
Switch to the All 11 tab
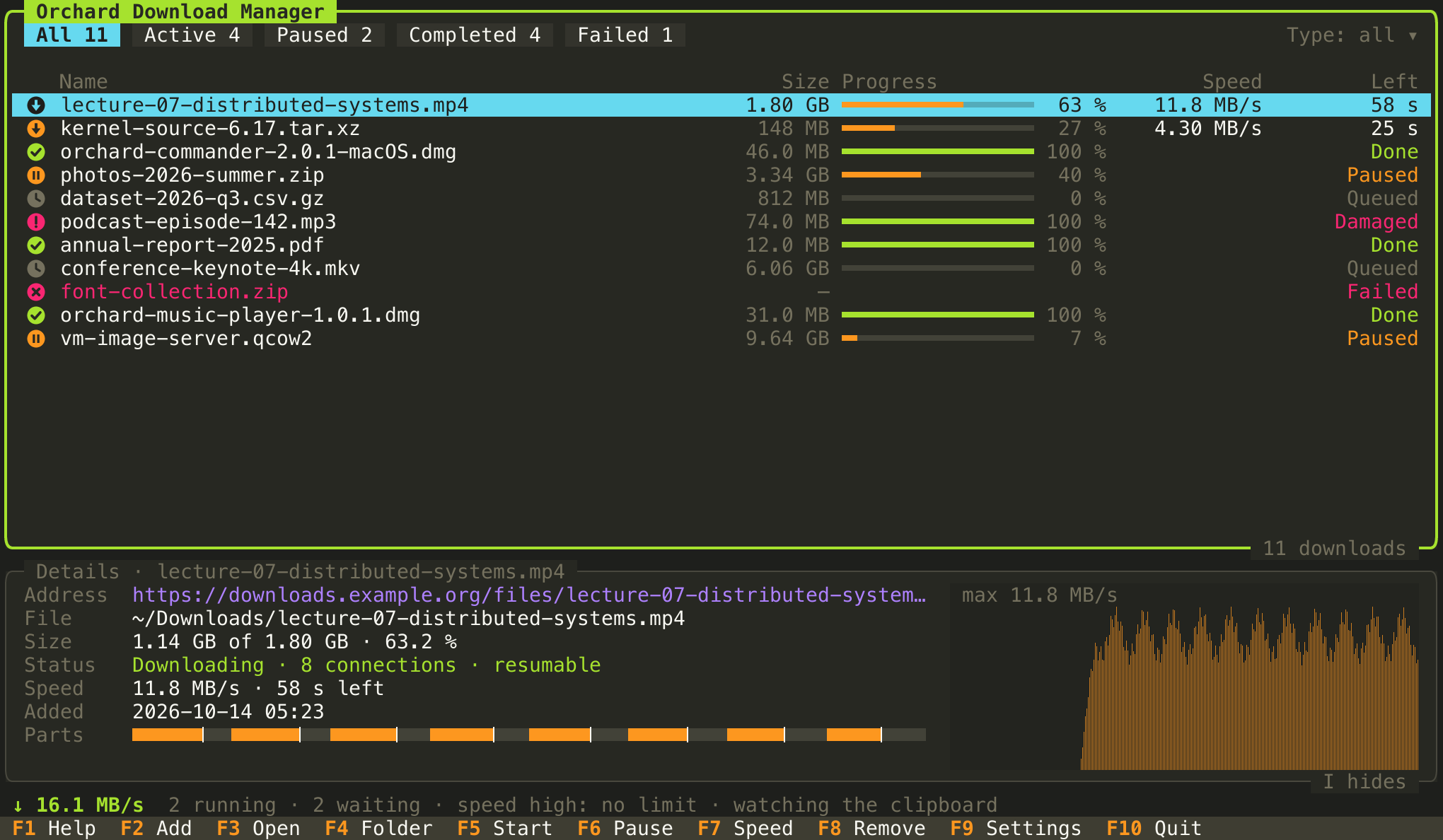coord(72,35)
